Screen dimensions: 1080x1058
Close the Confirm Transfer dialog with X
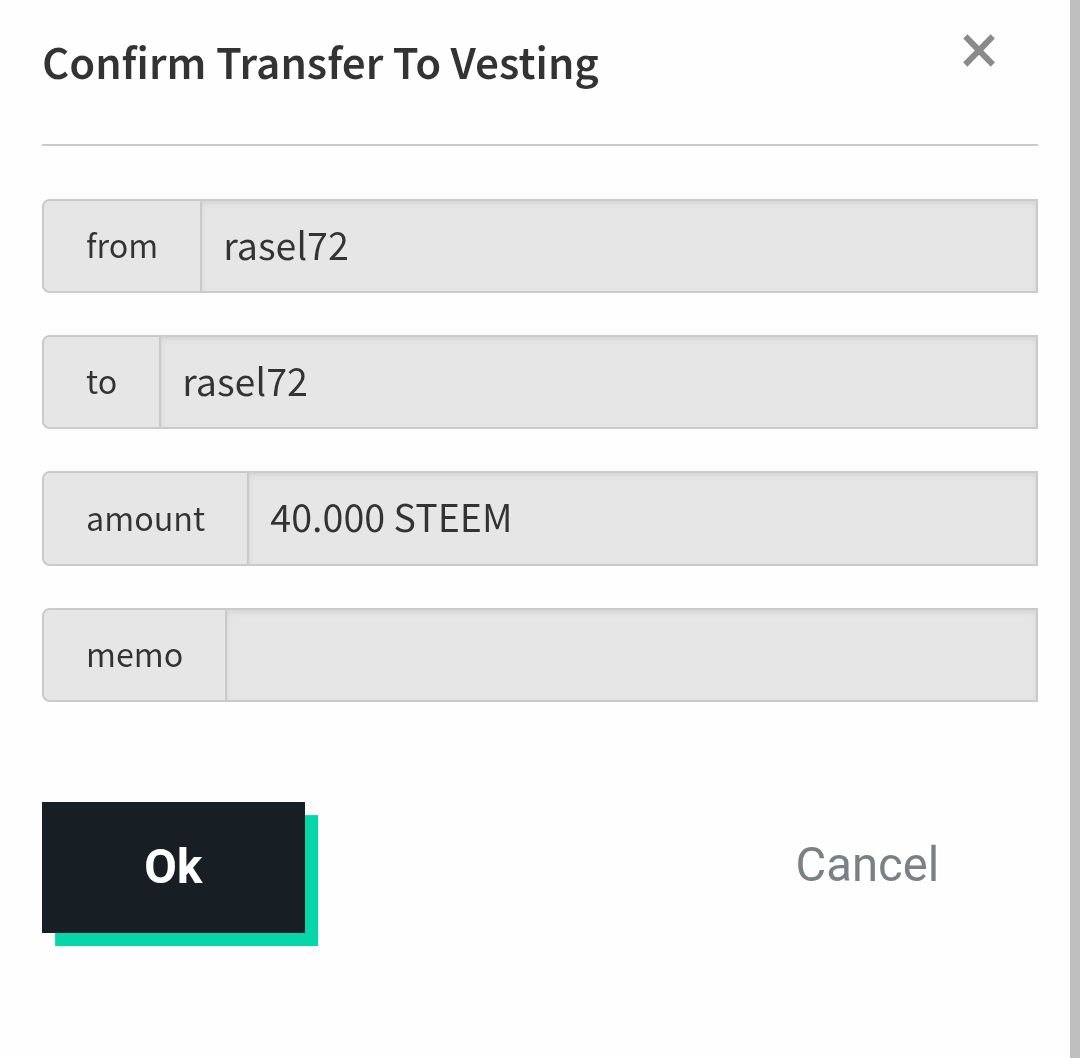pyautogui.click(x=978, y=51)
